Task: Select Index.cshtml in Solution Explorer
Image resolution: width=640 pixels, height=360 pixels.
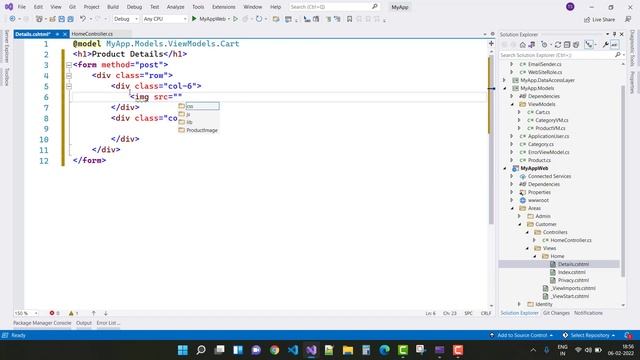Action: click(571, 272)
